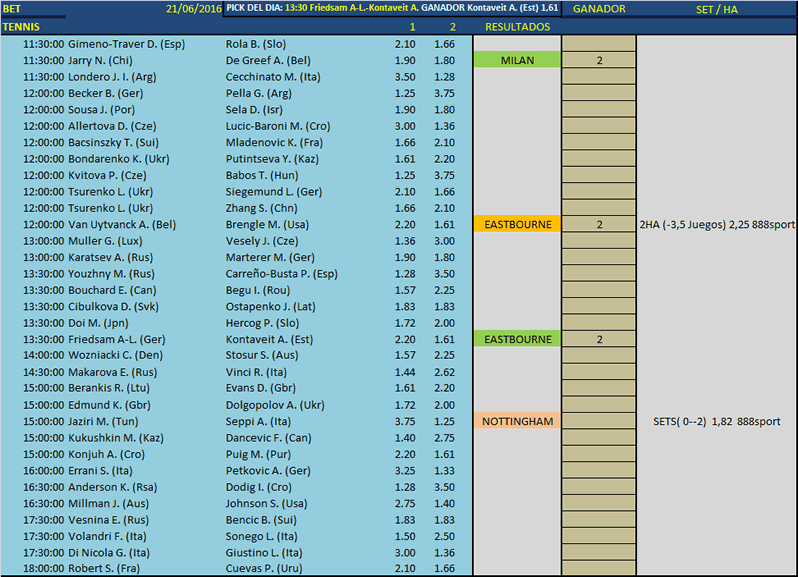Click Ostapenko J. (Lat) cell
This screenshot has width=798, height=577.
(270, 307)
